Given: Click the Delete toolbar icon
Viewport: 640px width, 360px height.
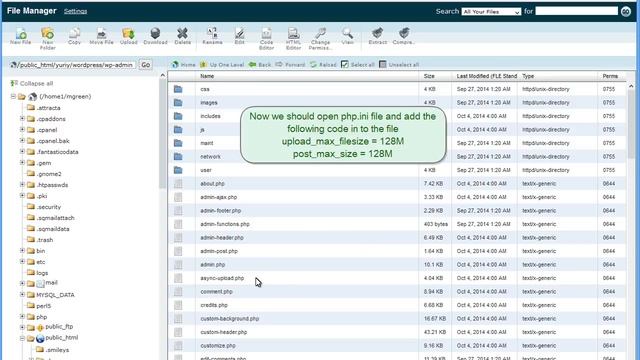Looking at the screenshot, I should click(182, 36).
